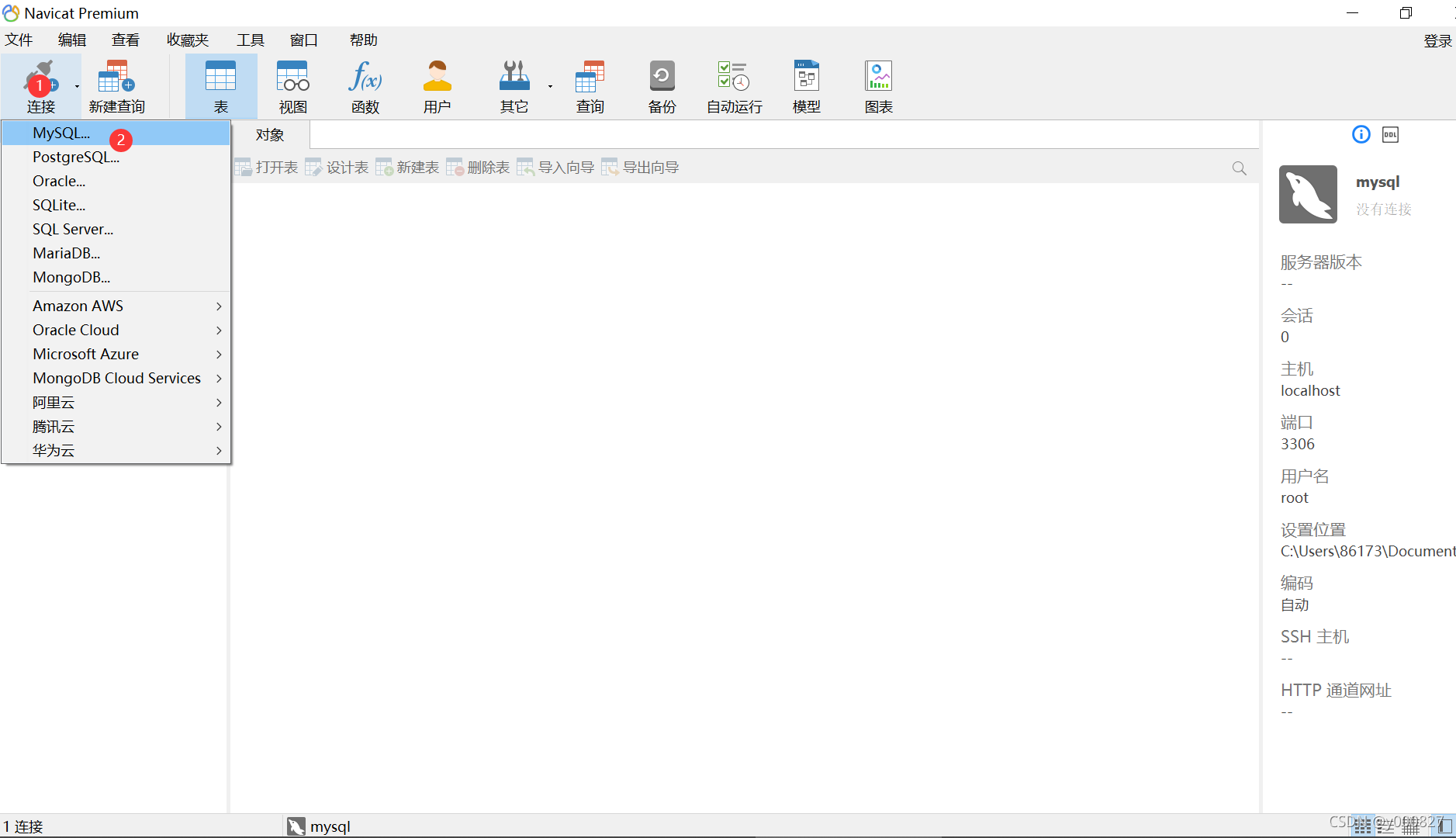
Task: Open the 查看 view menu
Action: [126, 40]
